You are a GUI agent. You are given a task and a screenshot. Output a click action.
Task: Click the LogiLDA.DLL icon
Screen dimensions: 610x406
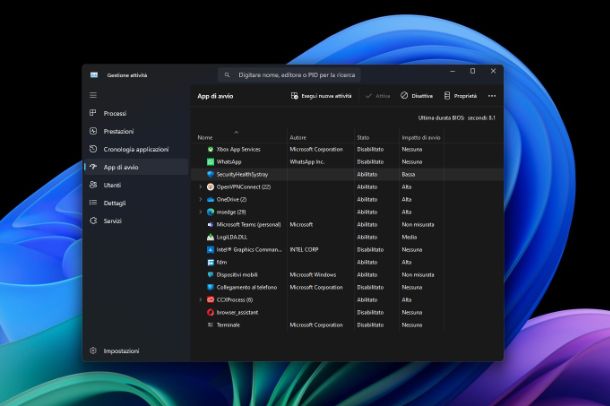point(210,237)
